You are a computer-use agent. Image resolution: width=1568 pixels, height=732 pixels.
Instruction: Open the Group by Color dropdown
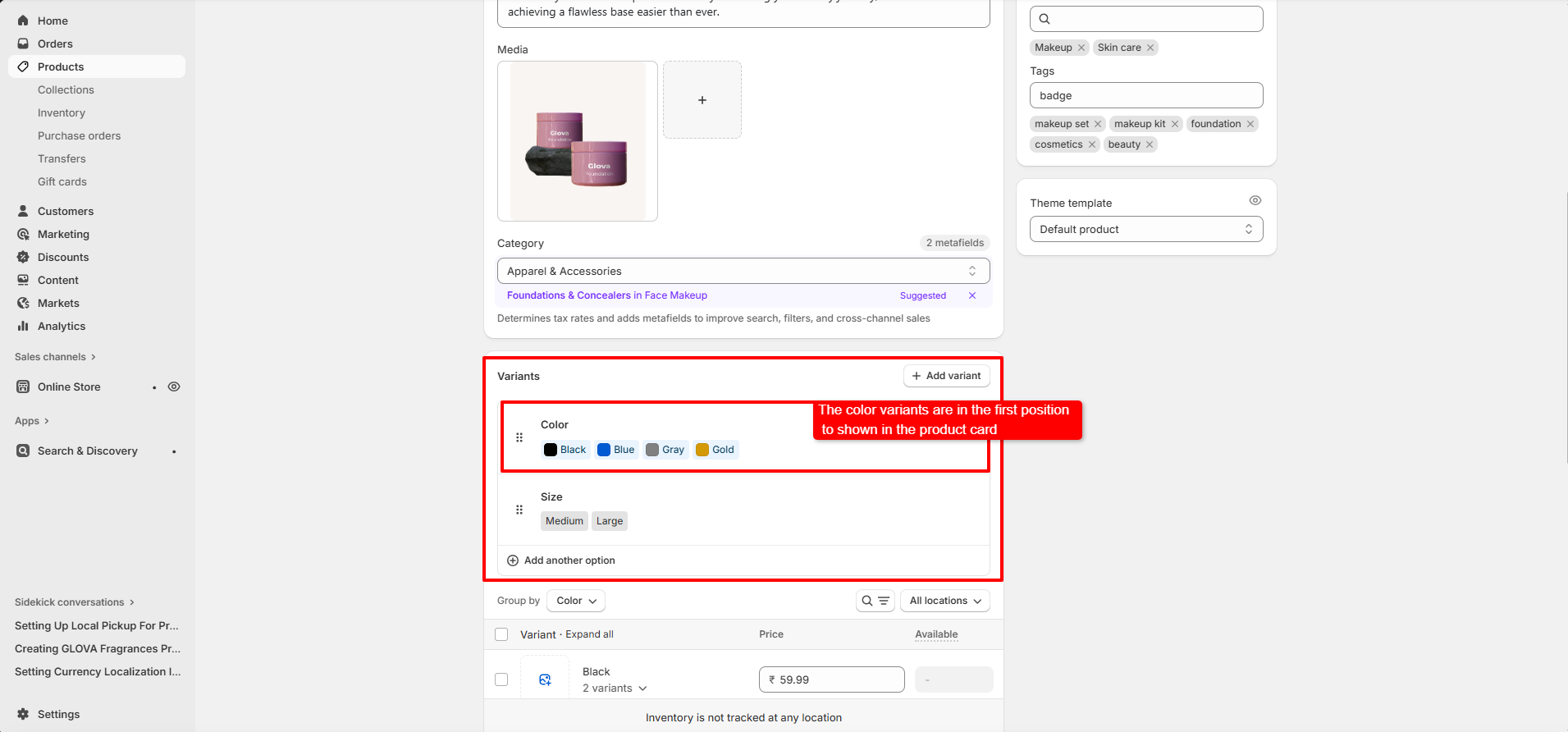point(576,601)
